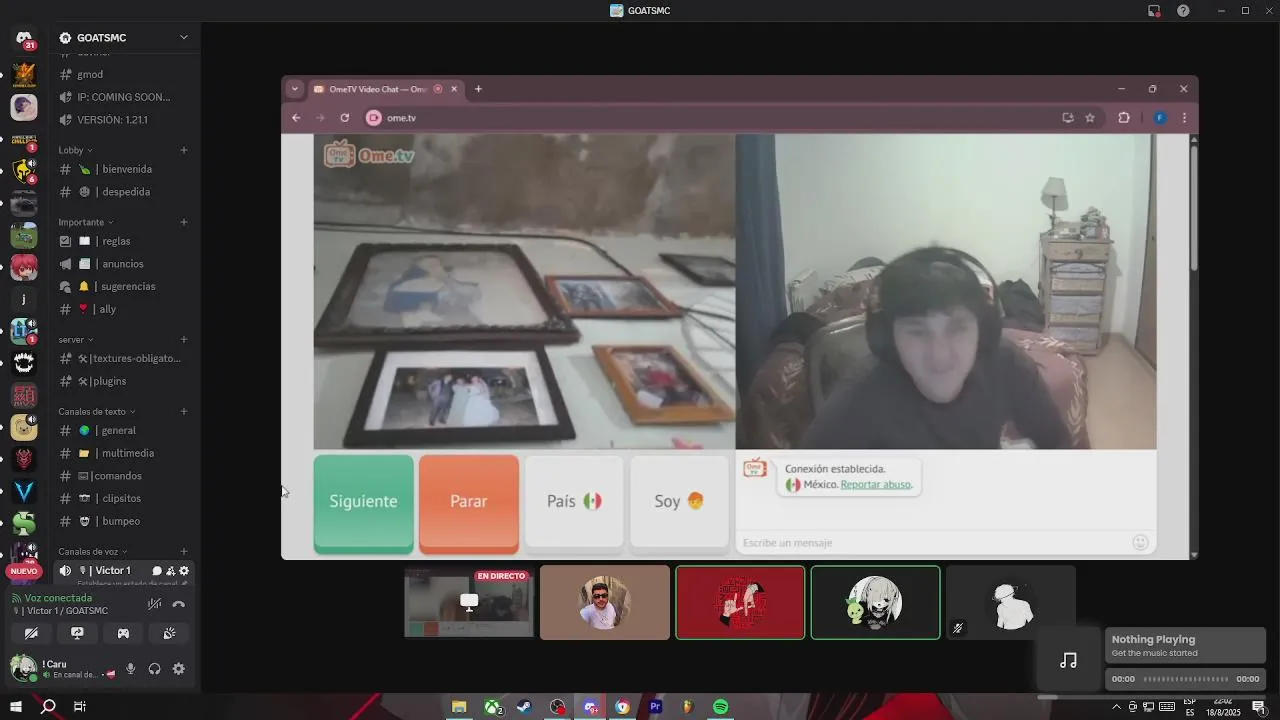Open Victor 1 channel settings gear
The image size is (1280, 720).
pyautogui.click(x=184, y=571)
